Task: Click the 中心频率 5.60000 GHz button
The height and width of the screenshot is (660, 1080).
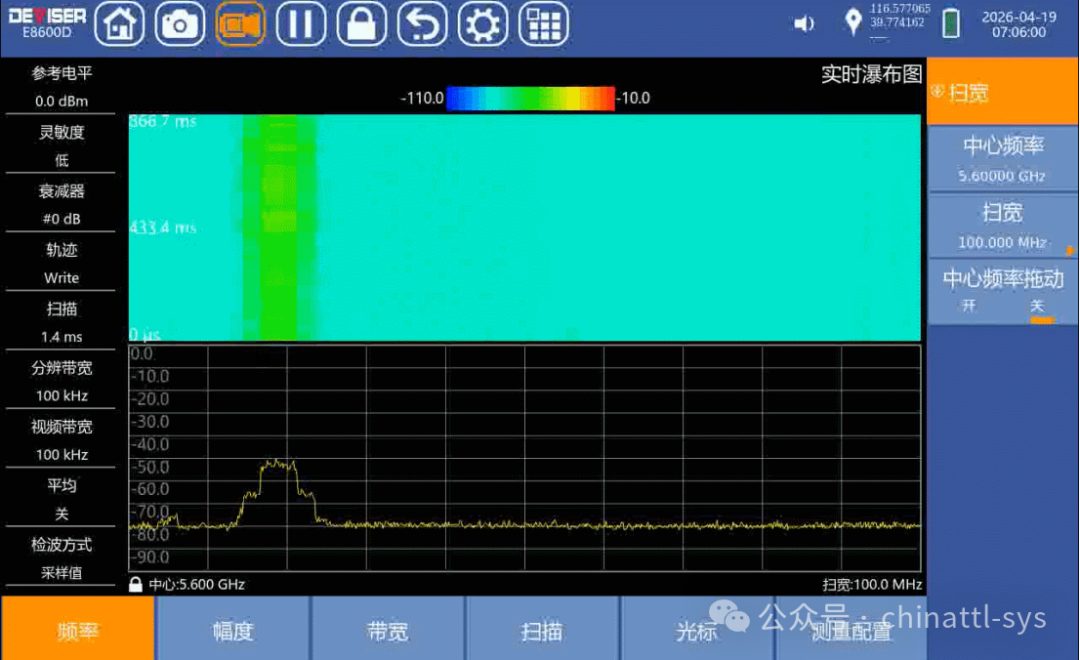Action: [1002, 159]
